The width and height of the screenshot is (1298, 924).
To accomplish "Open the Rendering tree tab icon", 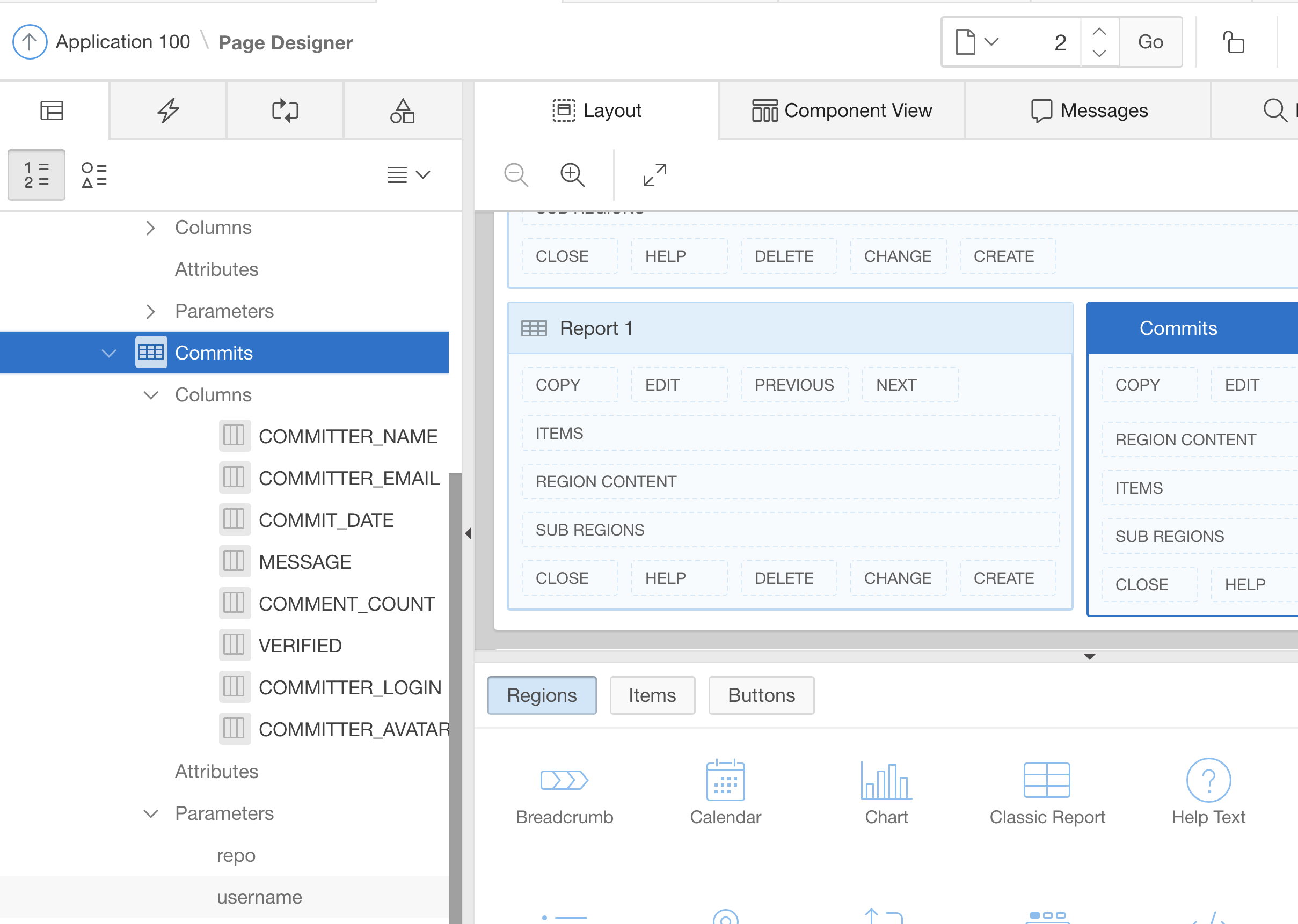I will [x=52, y=111].
